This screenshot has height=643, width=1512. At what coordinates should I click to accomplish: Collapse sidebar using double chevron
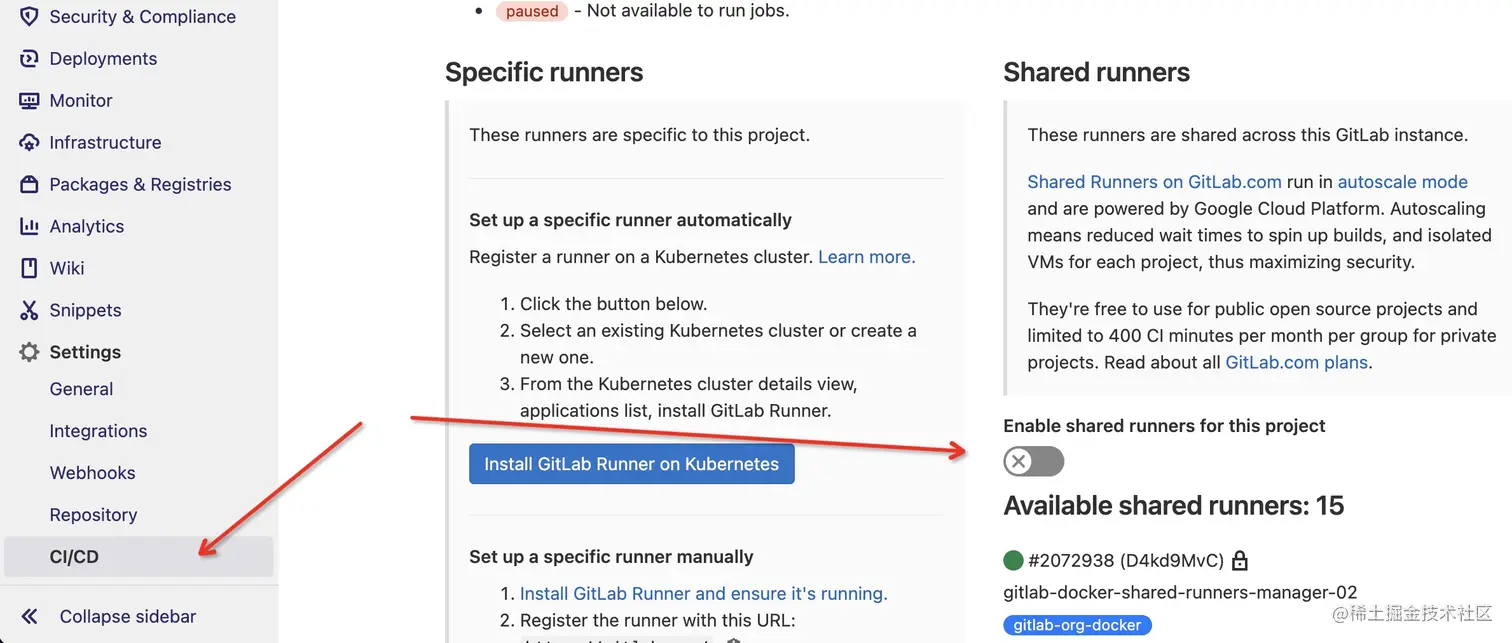point(29,617)
